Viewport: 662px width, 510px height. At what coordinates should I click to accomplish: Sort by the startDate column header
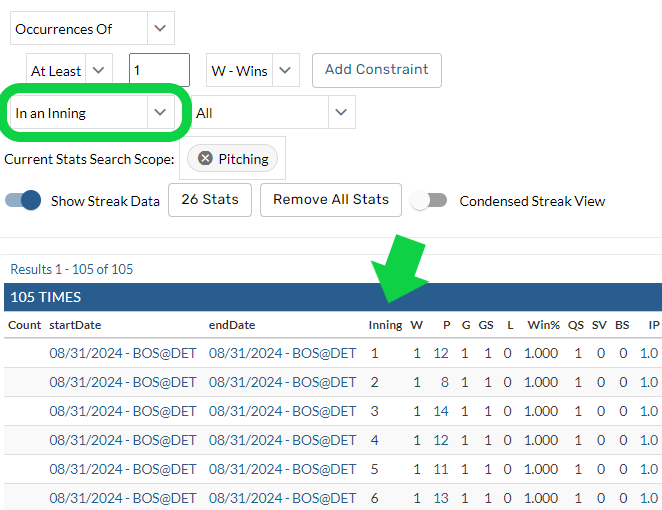click(x=75, y=325)
